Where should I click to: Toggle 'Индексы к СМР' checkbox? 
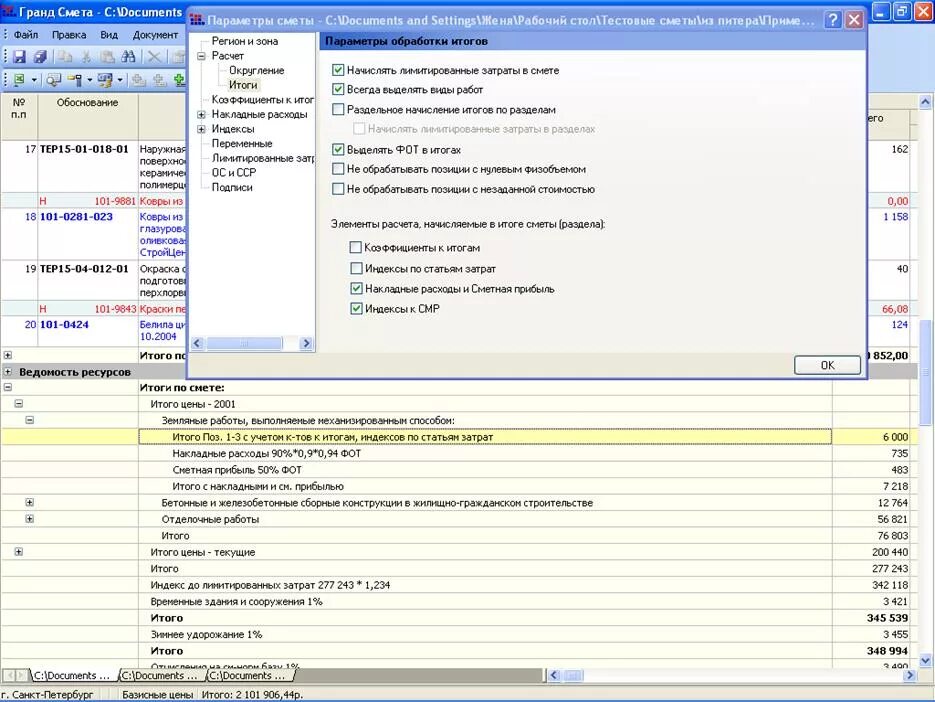[356, 308]
